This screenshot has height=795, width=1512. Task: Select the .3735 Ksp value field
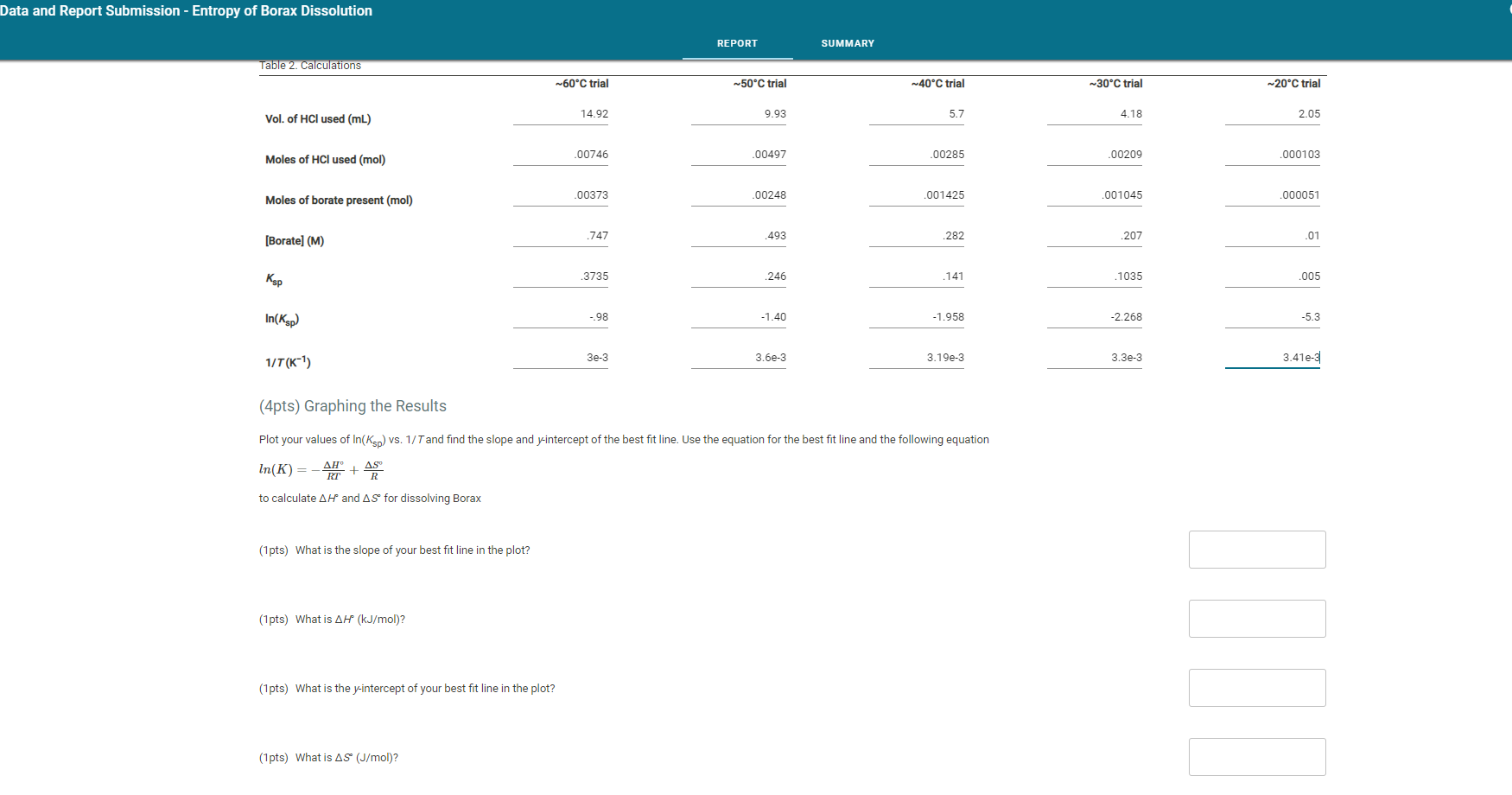[x=561, y=277]
